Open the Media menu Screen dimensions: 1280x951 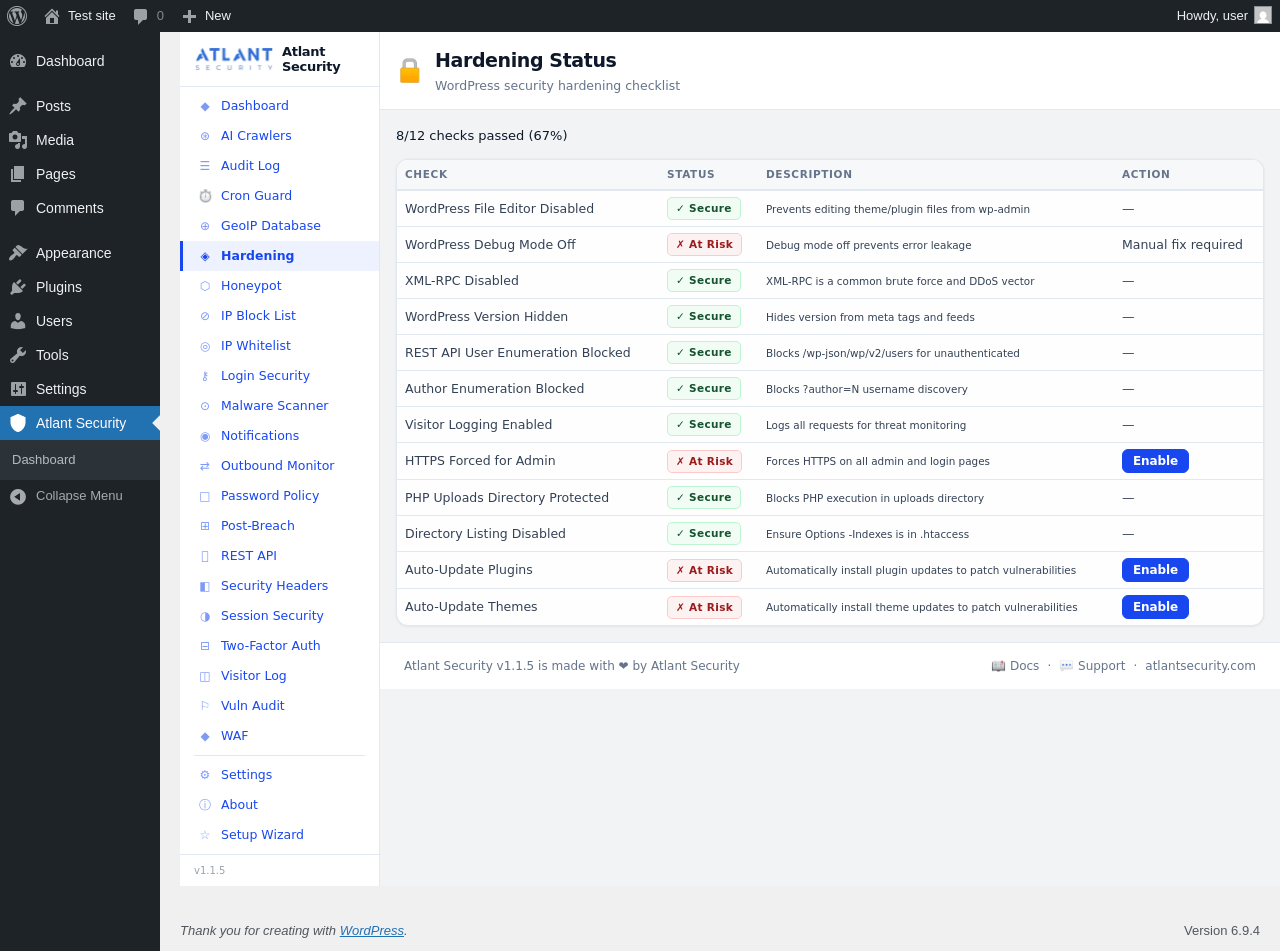pyautogui.click(x=80, y=140)
